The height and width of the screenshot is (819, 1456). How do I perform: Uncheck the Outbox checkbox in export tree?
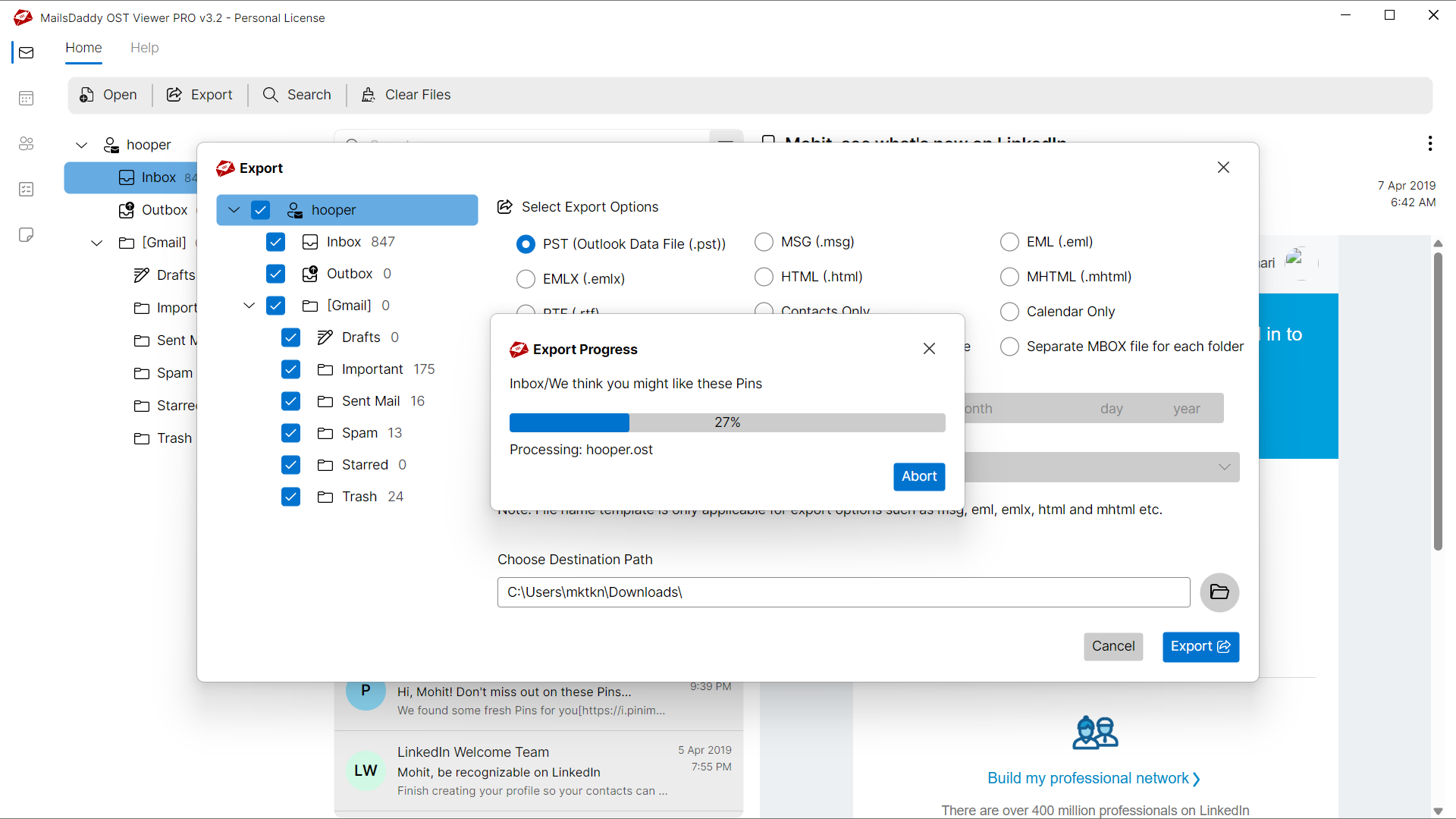275,274
